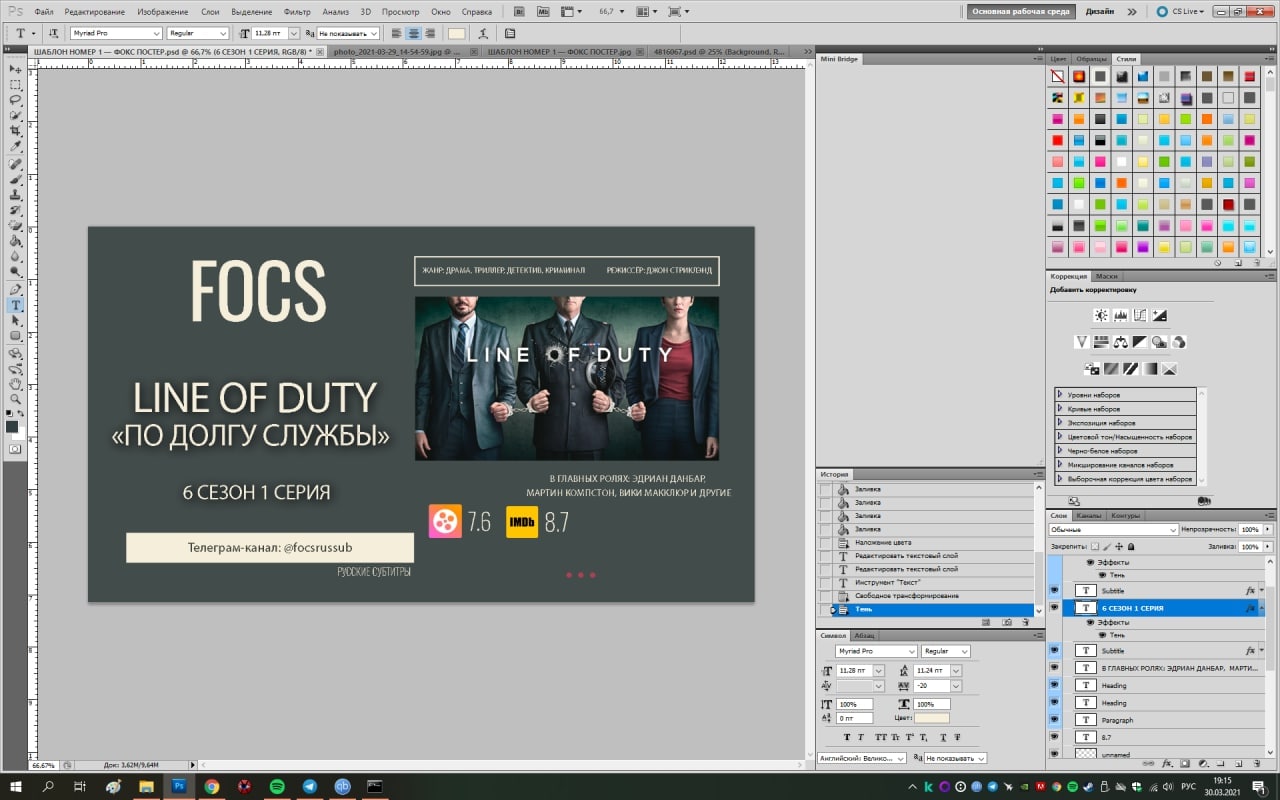The width and height of the screenshot is (1280, 800).
Task: Select the Crop tool
Action: click(x=16, y=131)
